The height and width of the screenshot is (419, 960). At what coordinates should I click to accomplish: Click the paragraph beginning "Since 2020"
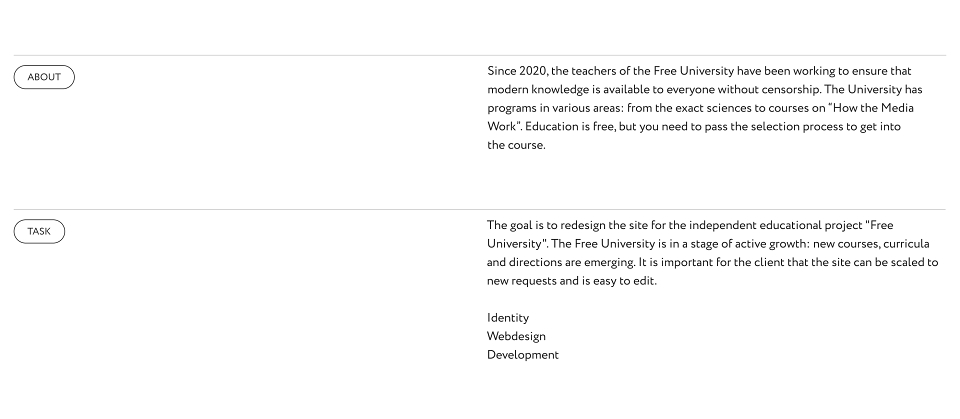(x=705, y=108)
